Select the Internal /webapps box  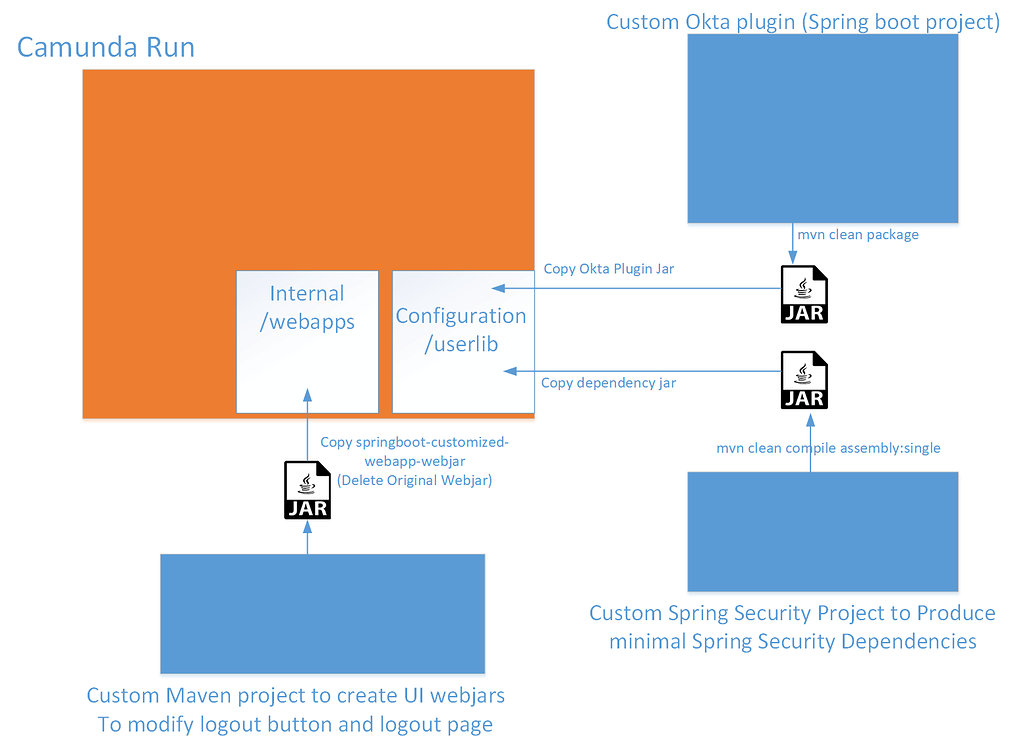[x=307, y=340]
